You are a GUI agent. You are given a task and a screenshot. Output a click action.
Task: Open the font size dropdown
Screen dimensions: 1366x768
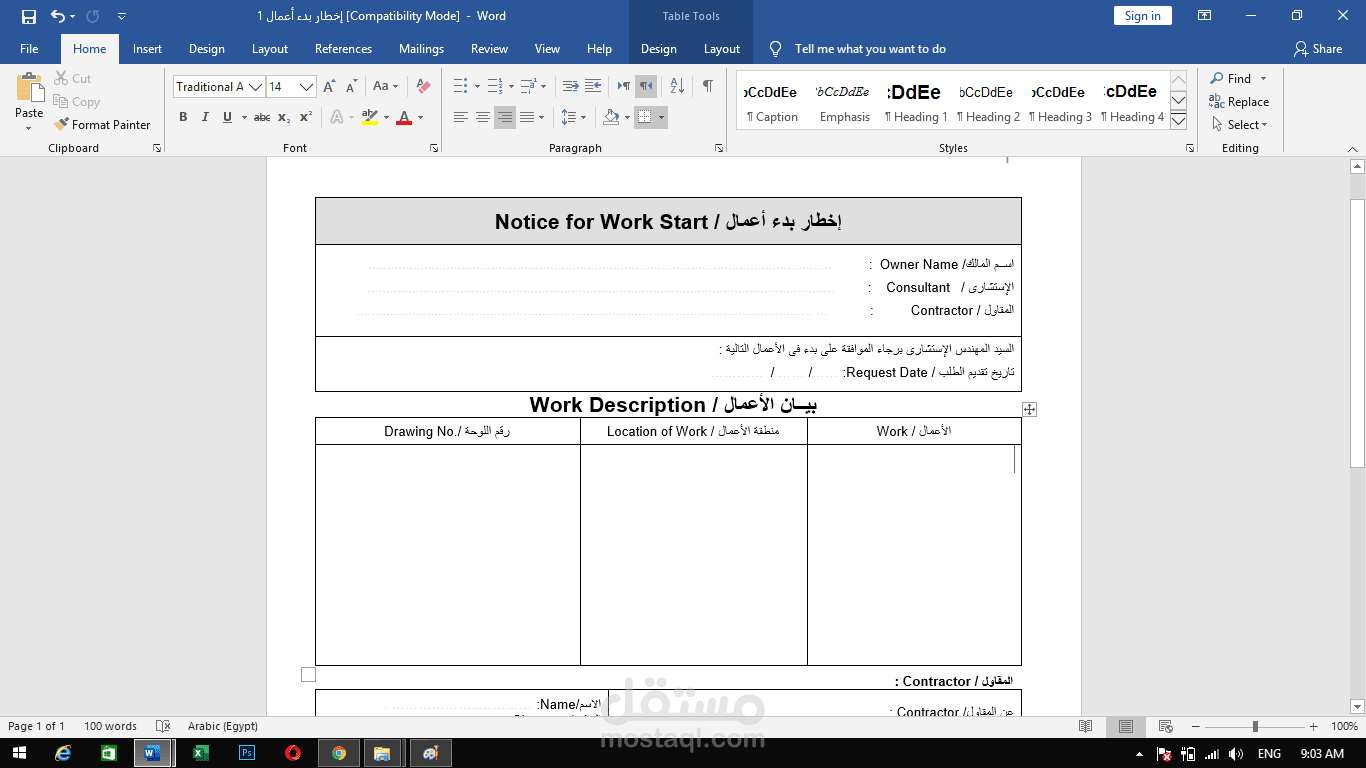coord(306,87)
